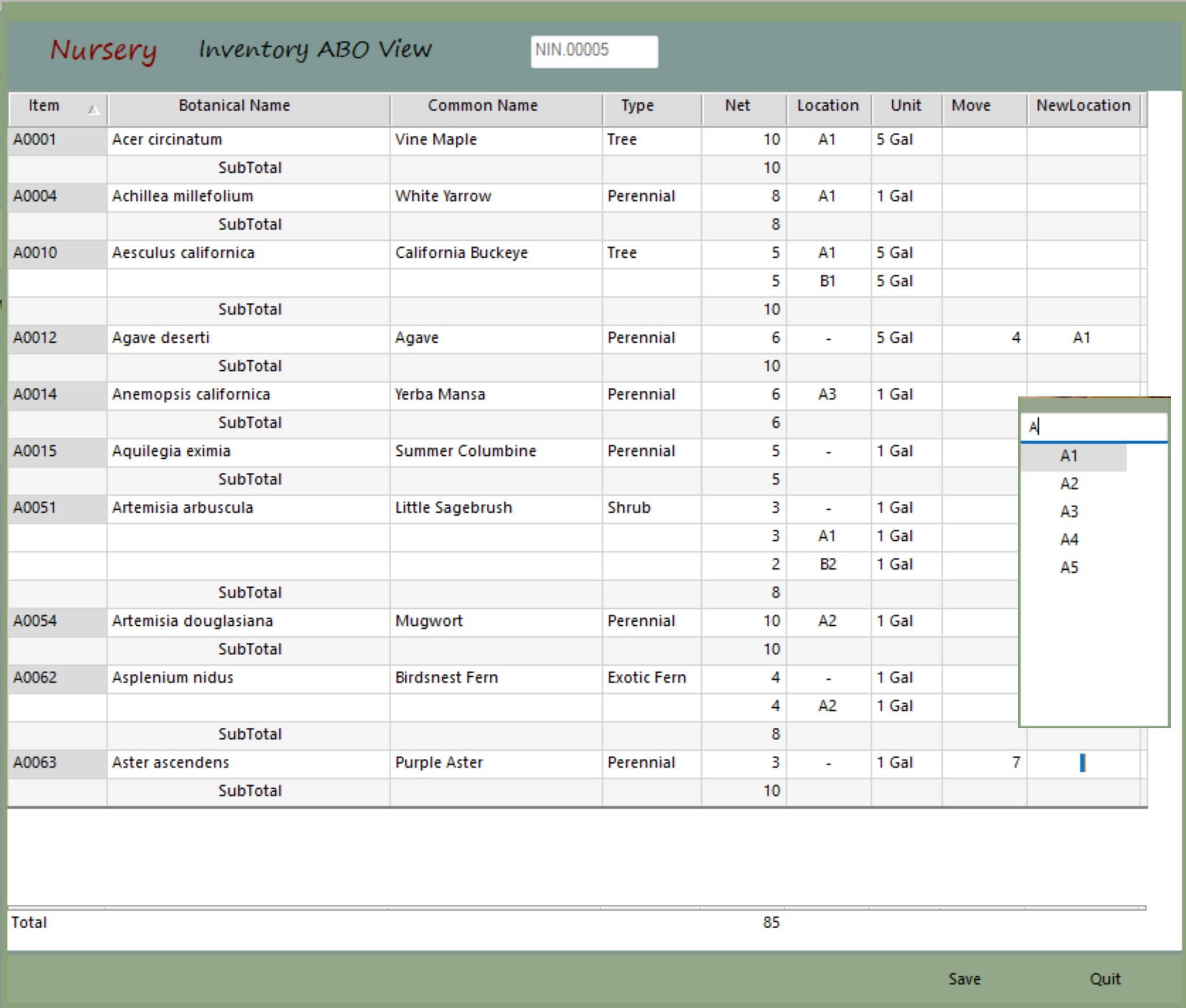
Task: Click the NIN.00005 input field
Action: [x=594, y=51]
